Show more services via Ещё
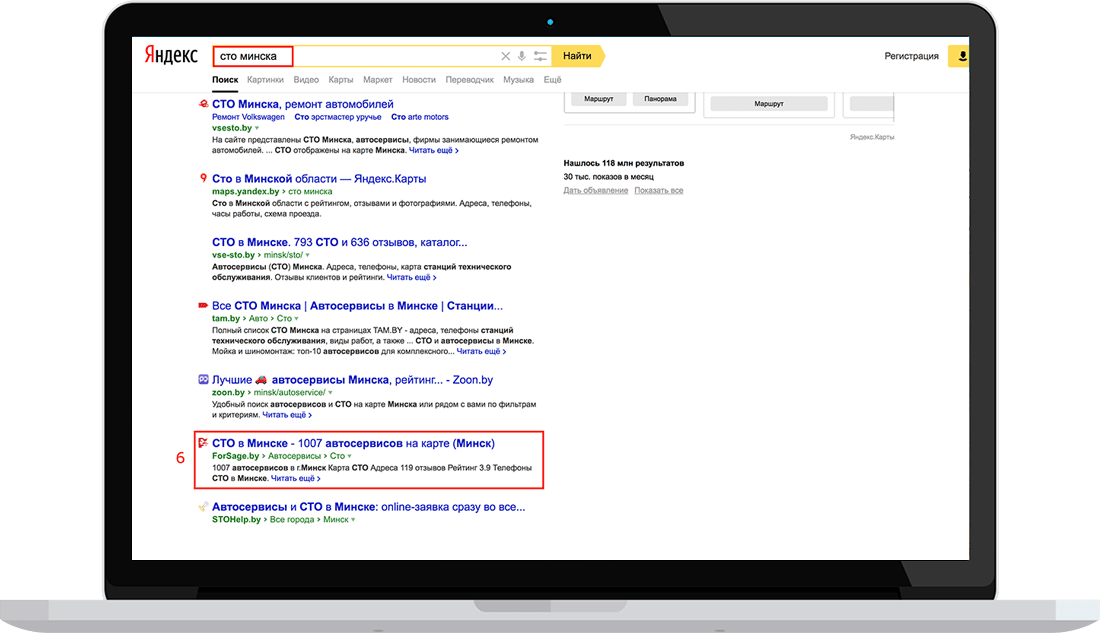 point(552,80)
